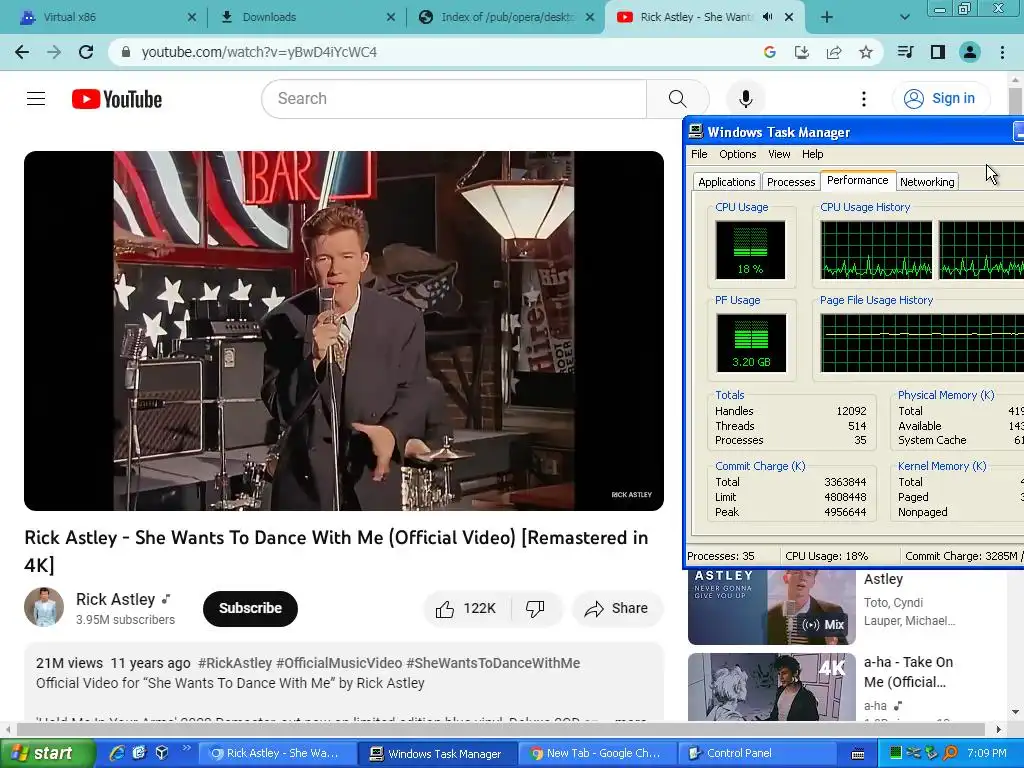Viewport: 1024px width, 768px height.
Task: Open the #RickAstley hashtag link
Action: click(x=234, y=663)
